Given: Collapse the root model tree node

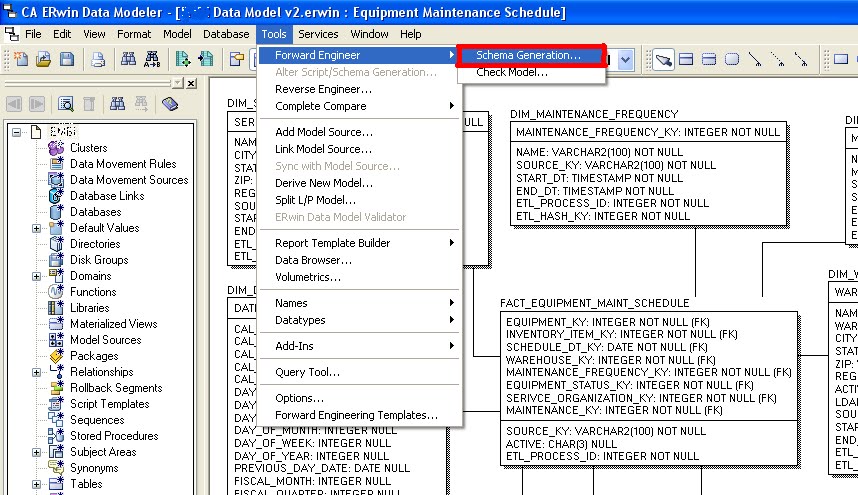Looking at the screenshot, I should [16, 132].
